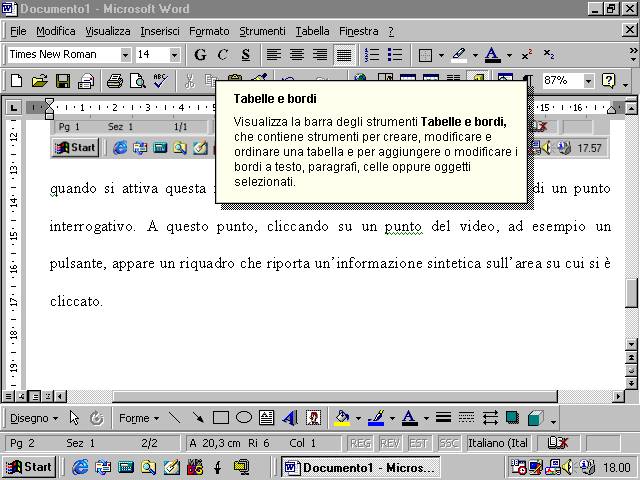
Task: Toggle justified alignment
Action: (344, 55)
